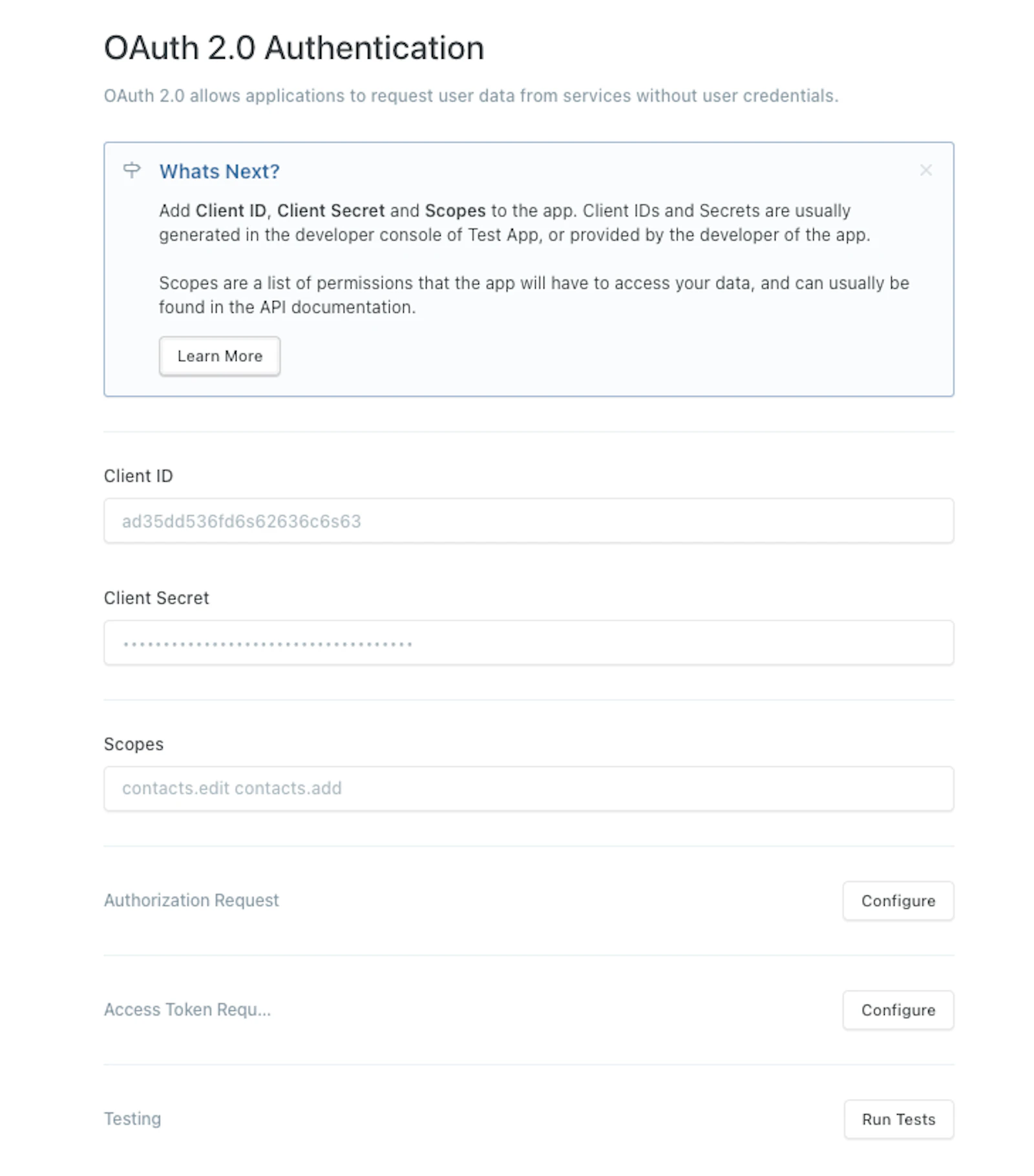Configure the Authorization Request
The width and height of the screenshot is (1034, 1176).
(x=898, y=901)
